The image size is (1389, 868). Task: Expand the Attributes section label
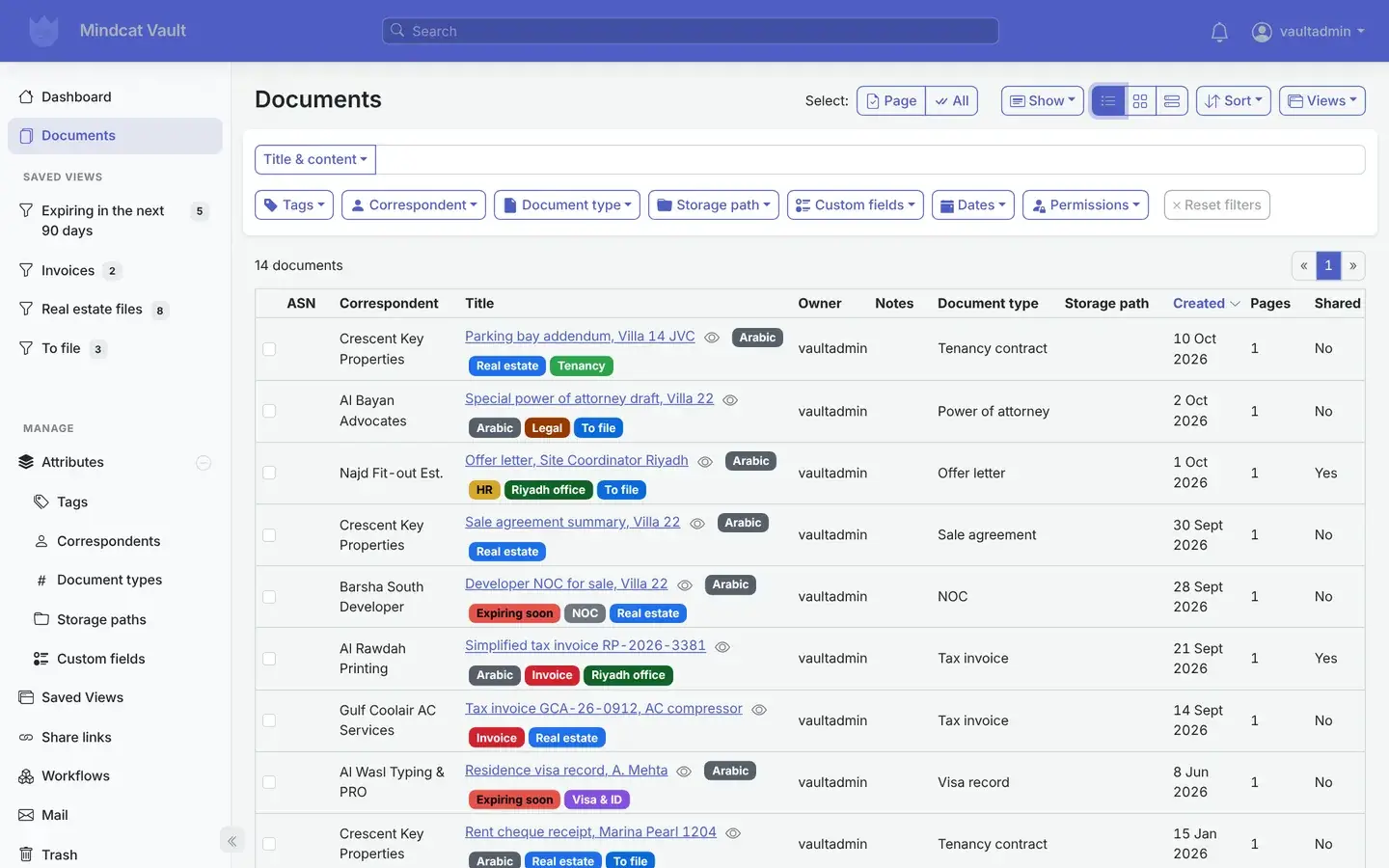(72, 462)
